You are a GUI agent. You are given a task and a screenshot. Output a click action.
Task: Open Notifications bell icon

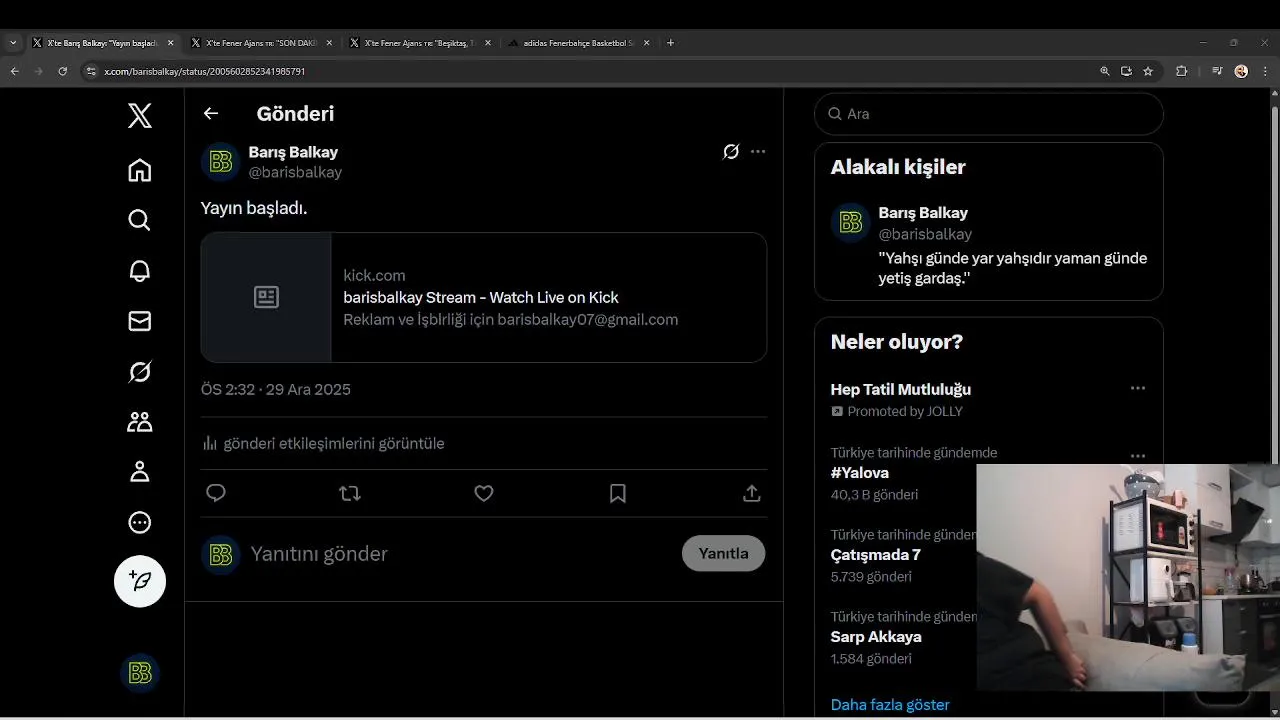pyautogui.click(x=140, y=271)
